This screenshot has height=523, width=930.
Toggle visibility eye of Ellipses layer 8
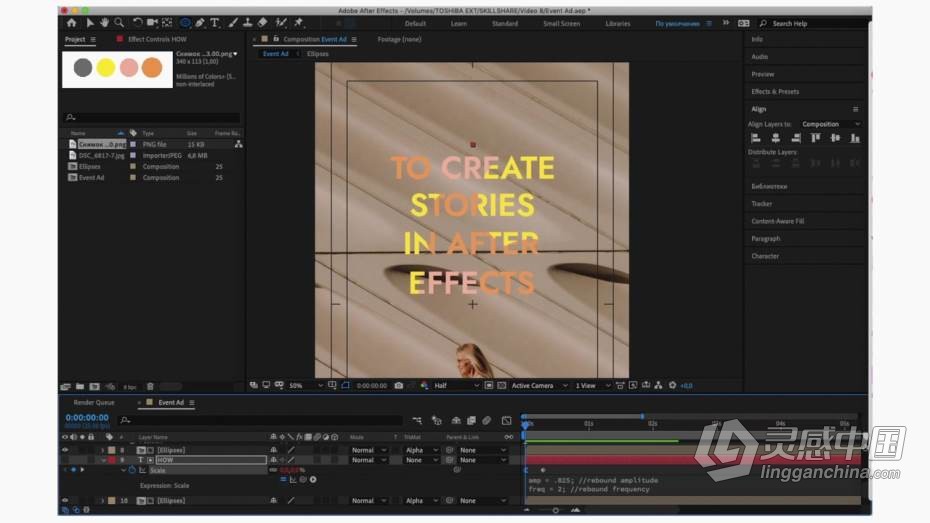(65, 450)
